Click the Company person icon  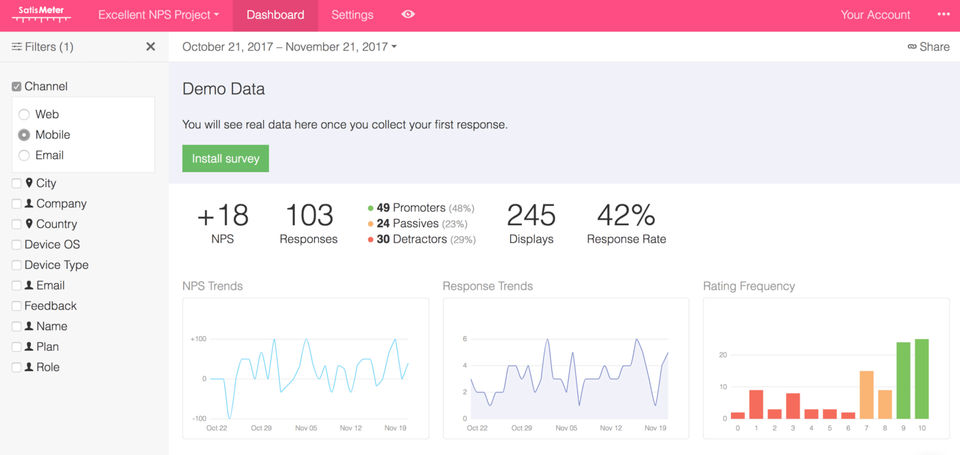coord(29,204)
